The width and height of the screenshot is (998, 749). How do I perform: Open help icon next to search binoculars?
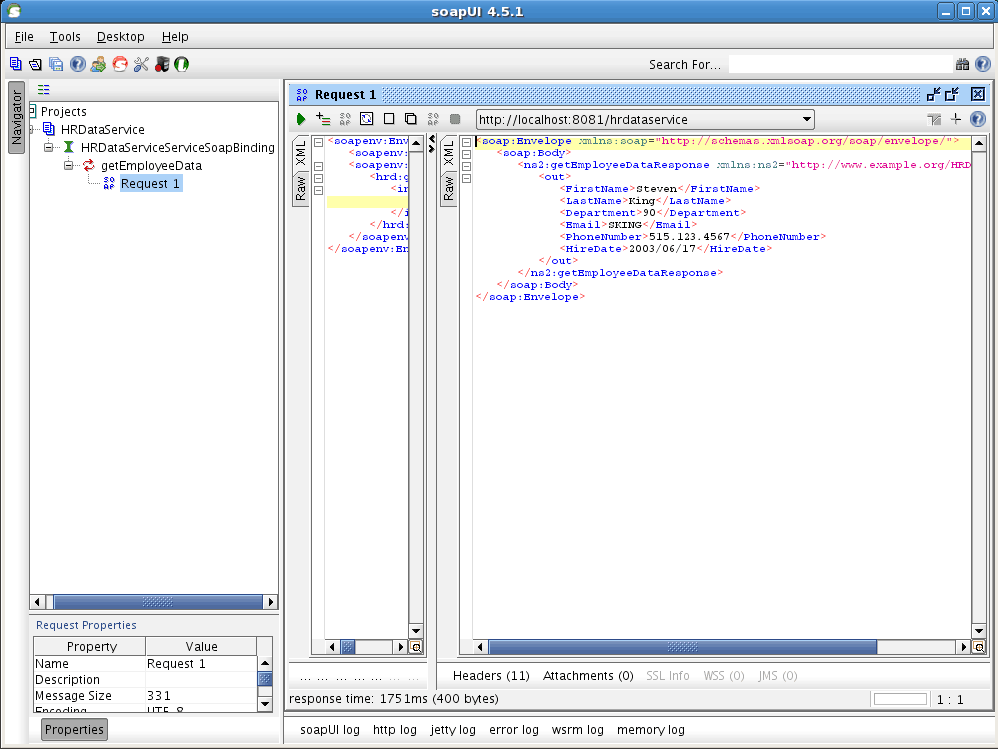[x=983, y=64]
